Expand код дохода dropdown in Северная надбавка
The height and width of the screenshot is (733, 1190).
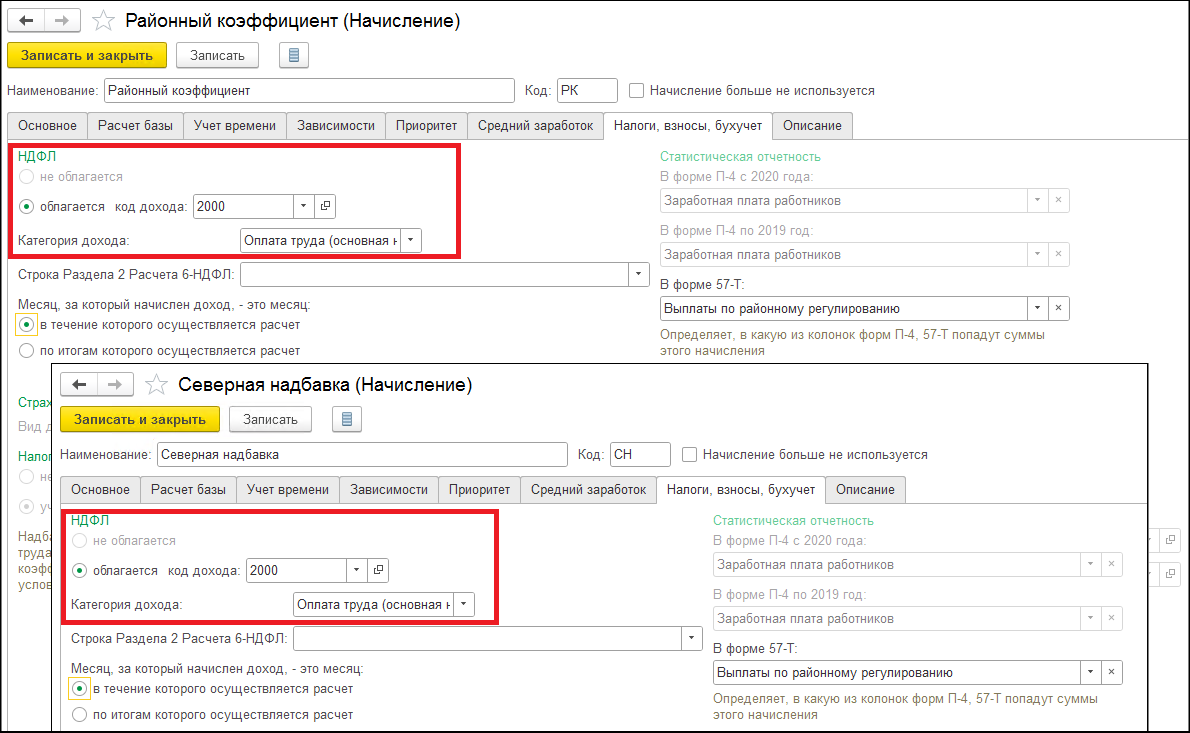point(357,571)
